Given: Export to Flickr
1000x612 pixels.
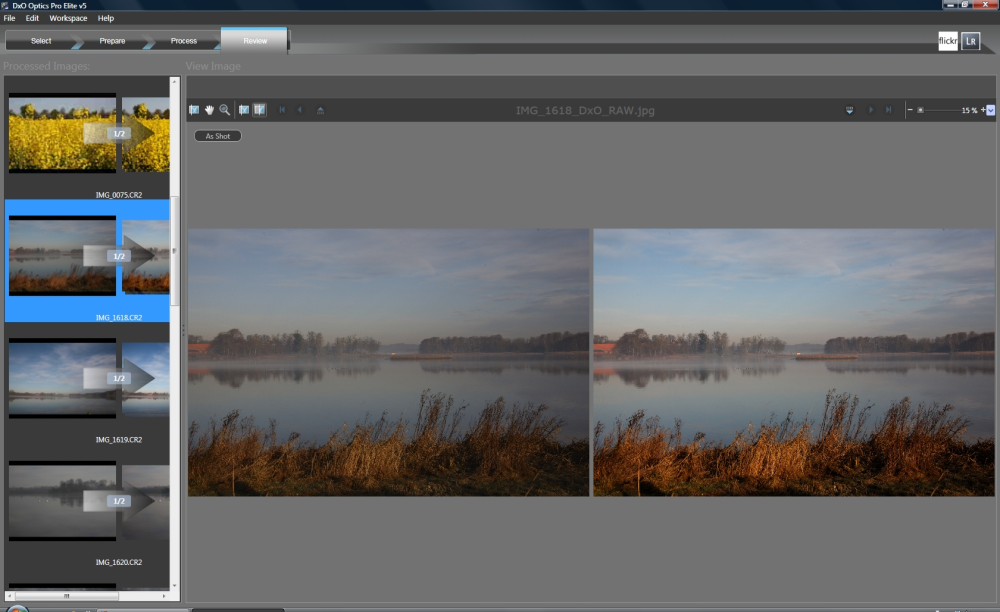Looking at the screenshot, I should point(948,41).
